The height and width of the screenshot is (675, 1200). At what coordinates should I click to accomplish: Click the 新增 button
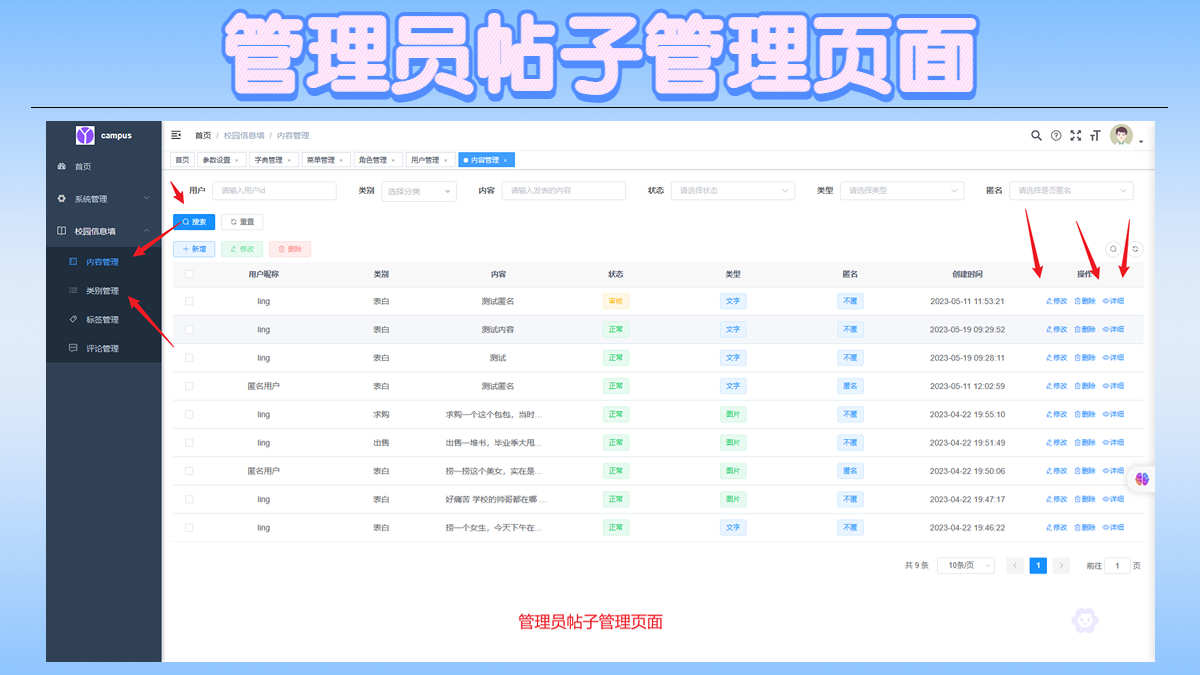point(194,249)
